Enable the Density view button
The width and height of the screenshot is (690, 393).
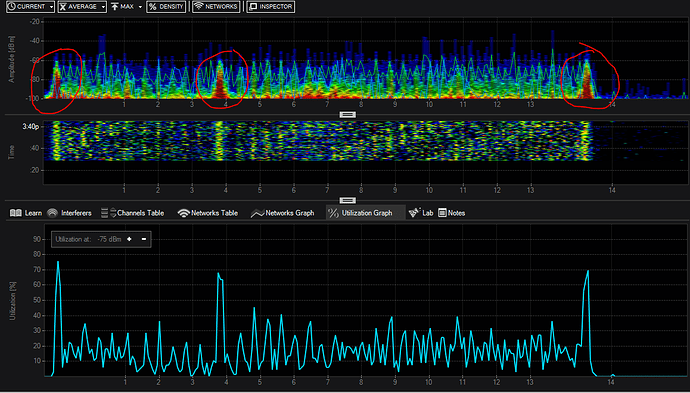click(166, 7)
